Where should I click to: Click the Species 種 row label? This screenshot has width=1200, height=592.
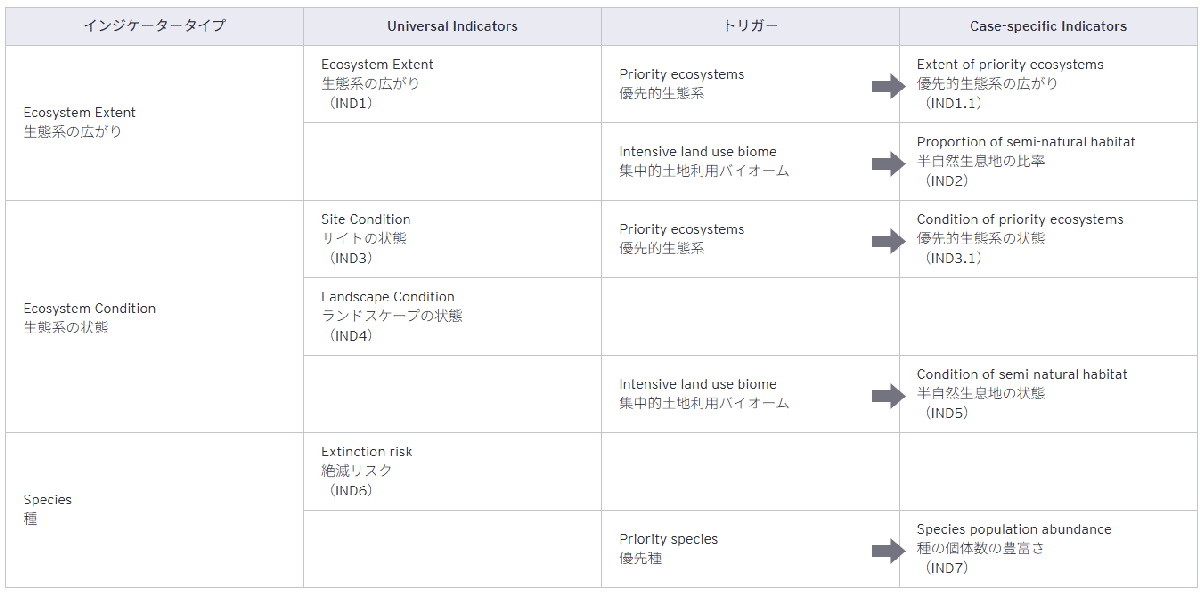(48, 509)
